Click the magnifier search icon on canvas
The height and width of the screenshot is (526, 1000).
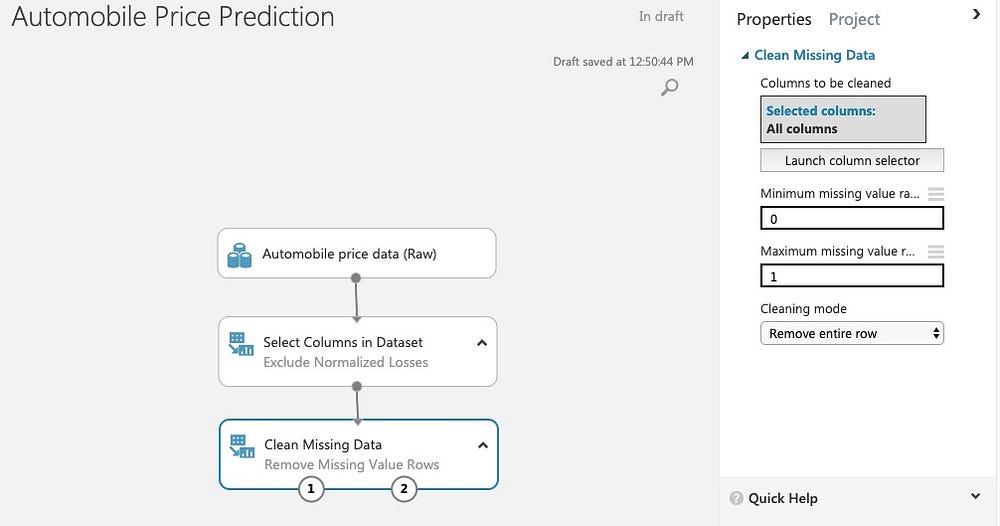669,87
